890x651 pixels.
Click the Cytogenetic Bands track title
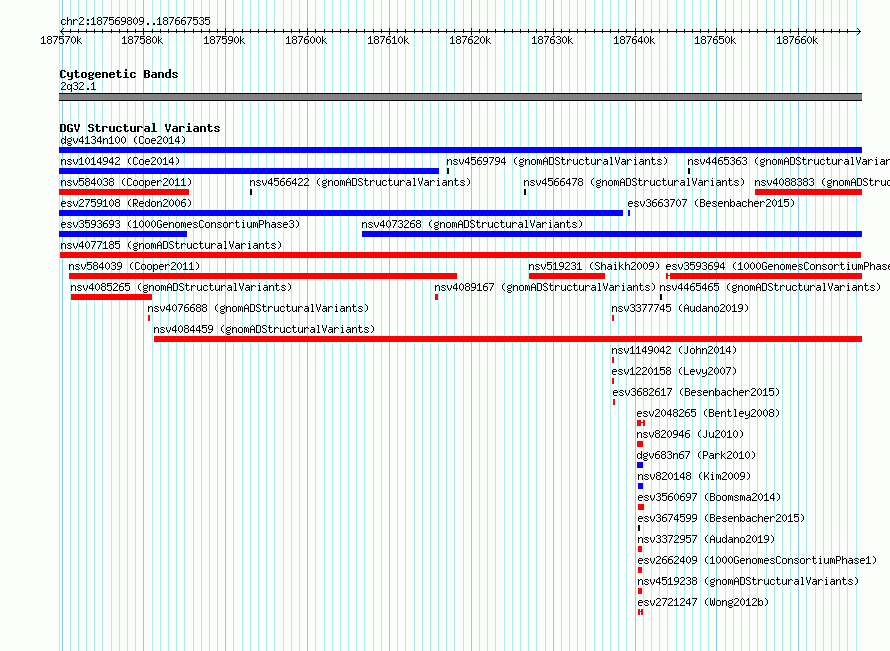pos(119,74)
